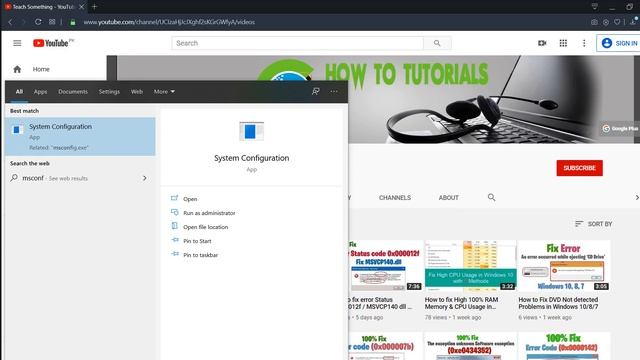Click the large System Configuration app icon
Viewport: 640px width, 360px height.
(251, 131)
